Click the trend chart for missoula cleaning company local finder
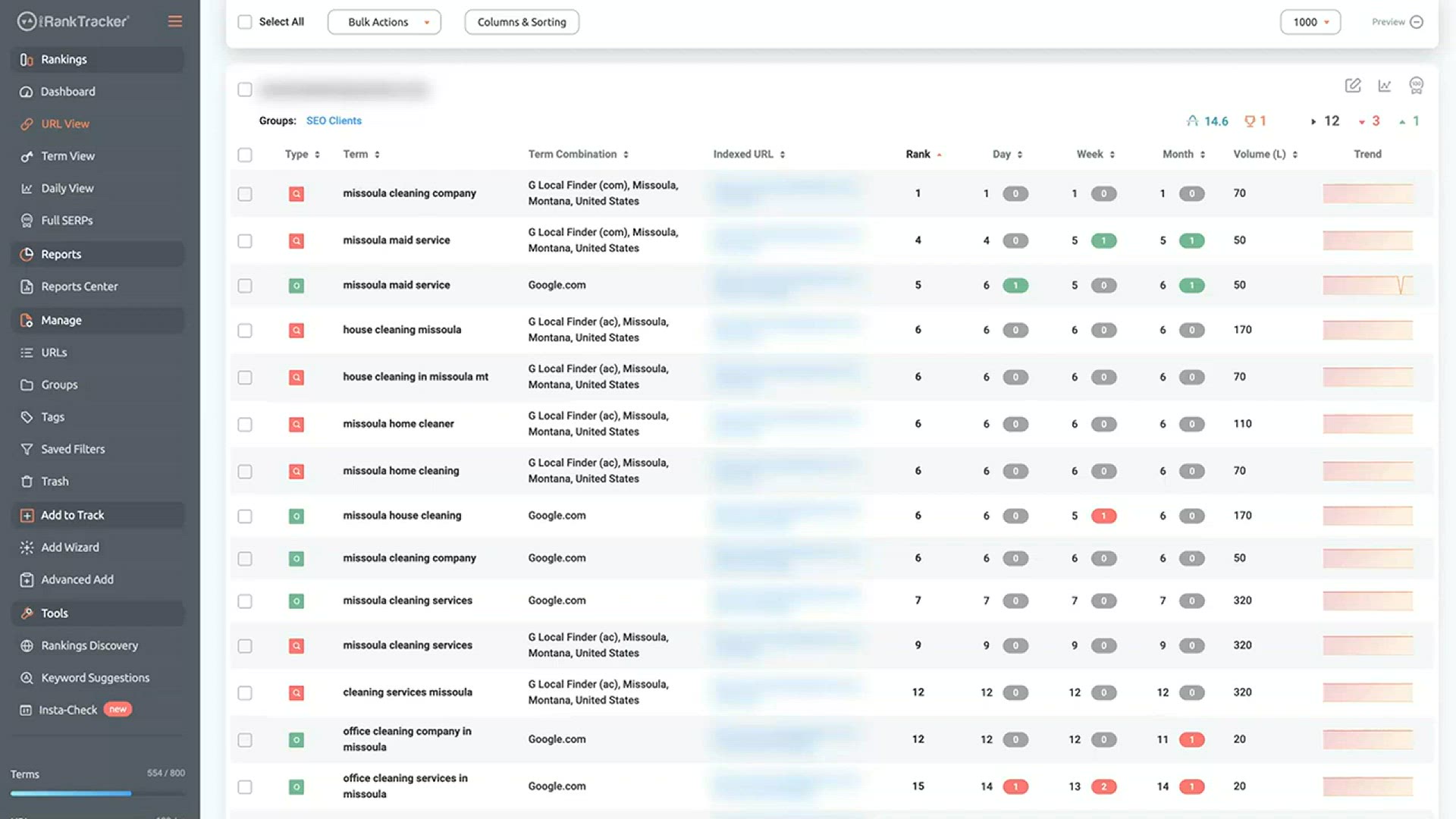The height and width of the screenshot is (819, 1456). 1368,194
